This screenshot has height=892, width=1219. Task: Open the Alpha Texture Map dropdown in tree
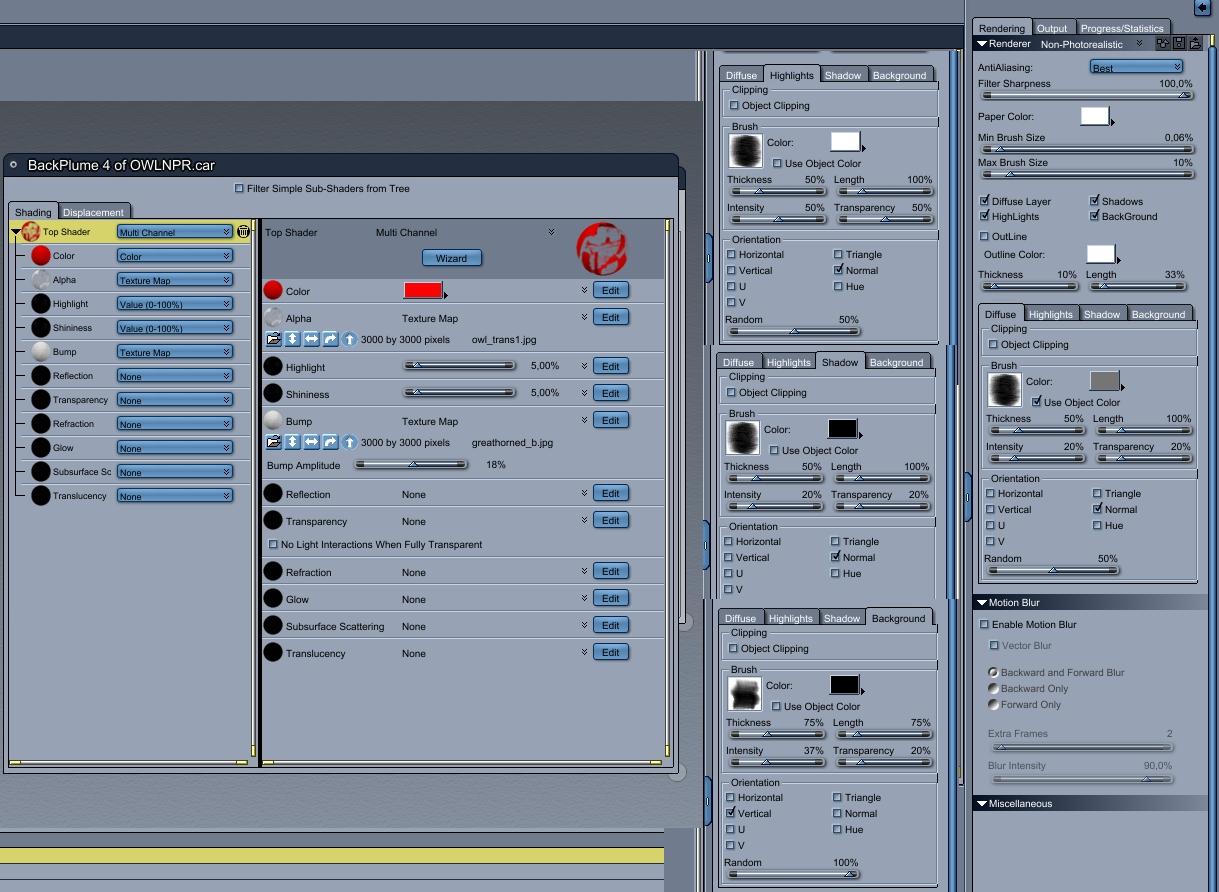click(175, 280)
